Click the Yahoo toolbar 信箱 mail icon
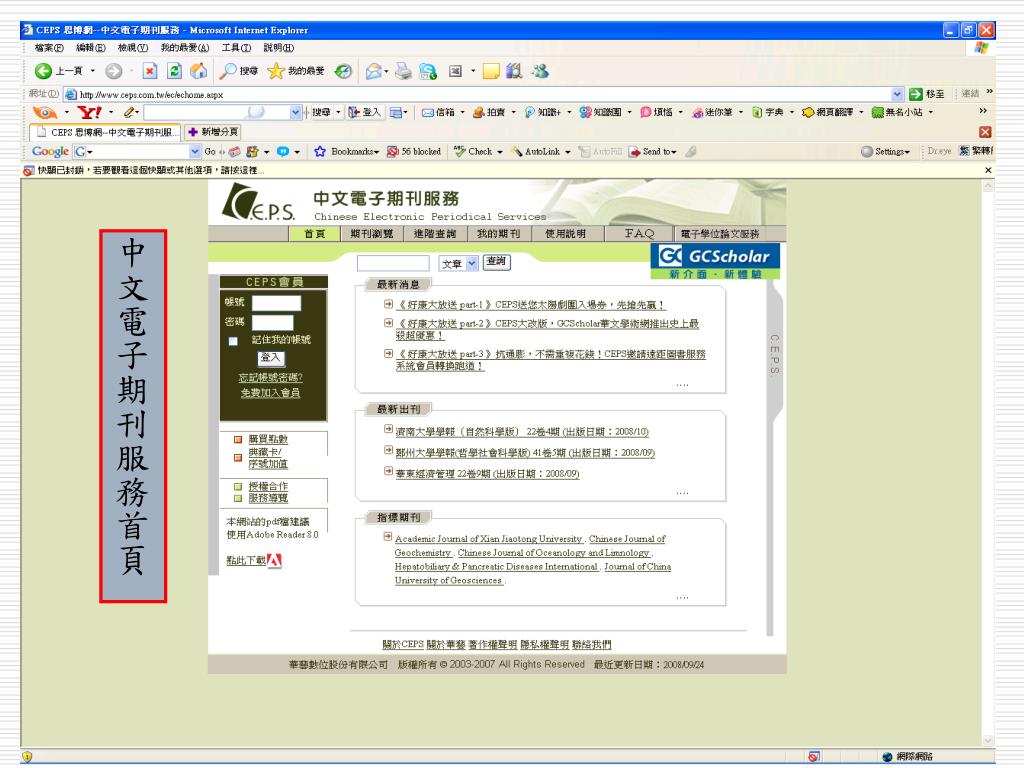The width and height of the screenshot is (1024, 768). pos(428,112)
